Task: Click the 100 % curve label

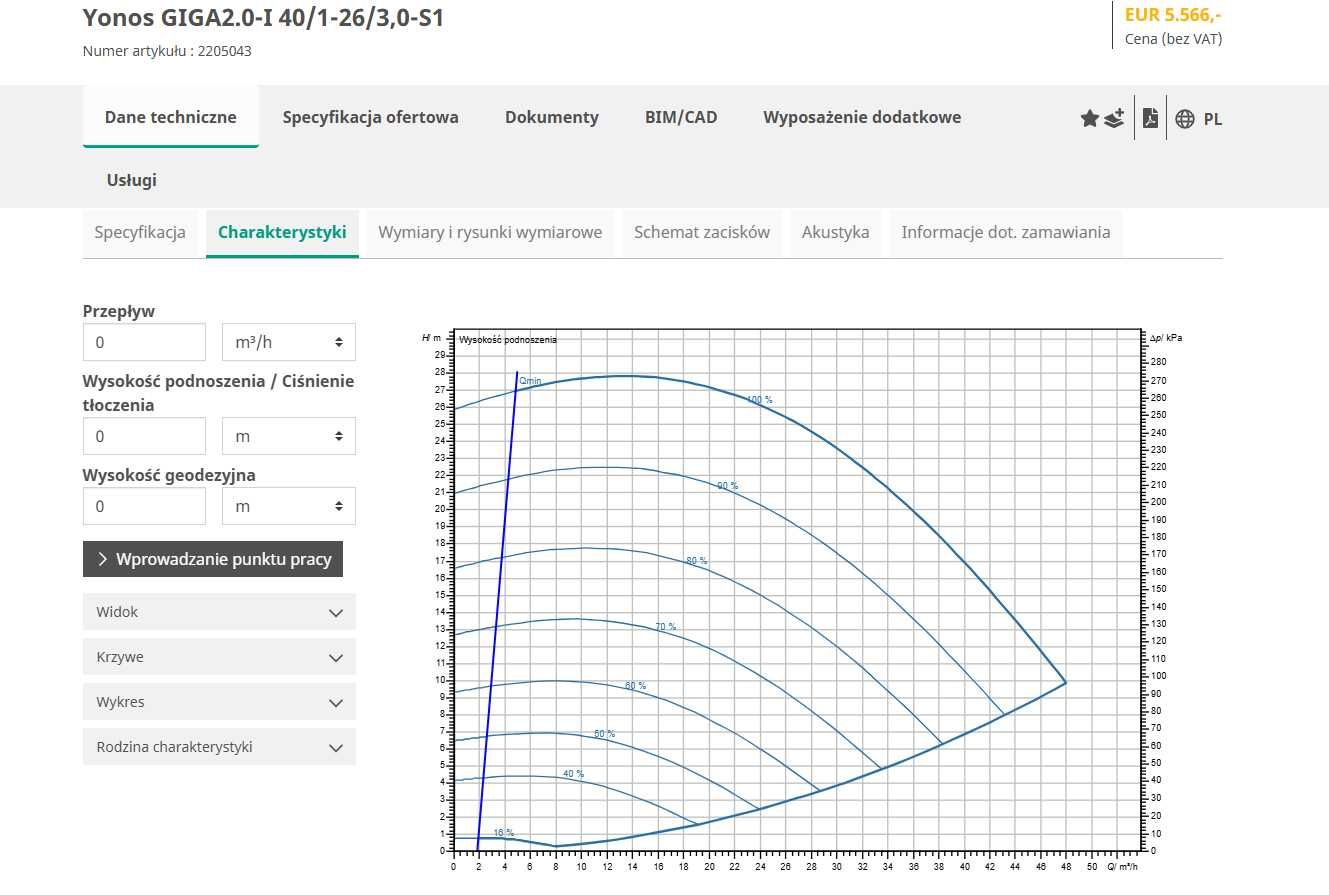Action: click(760, 400)
